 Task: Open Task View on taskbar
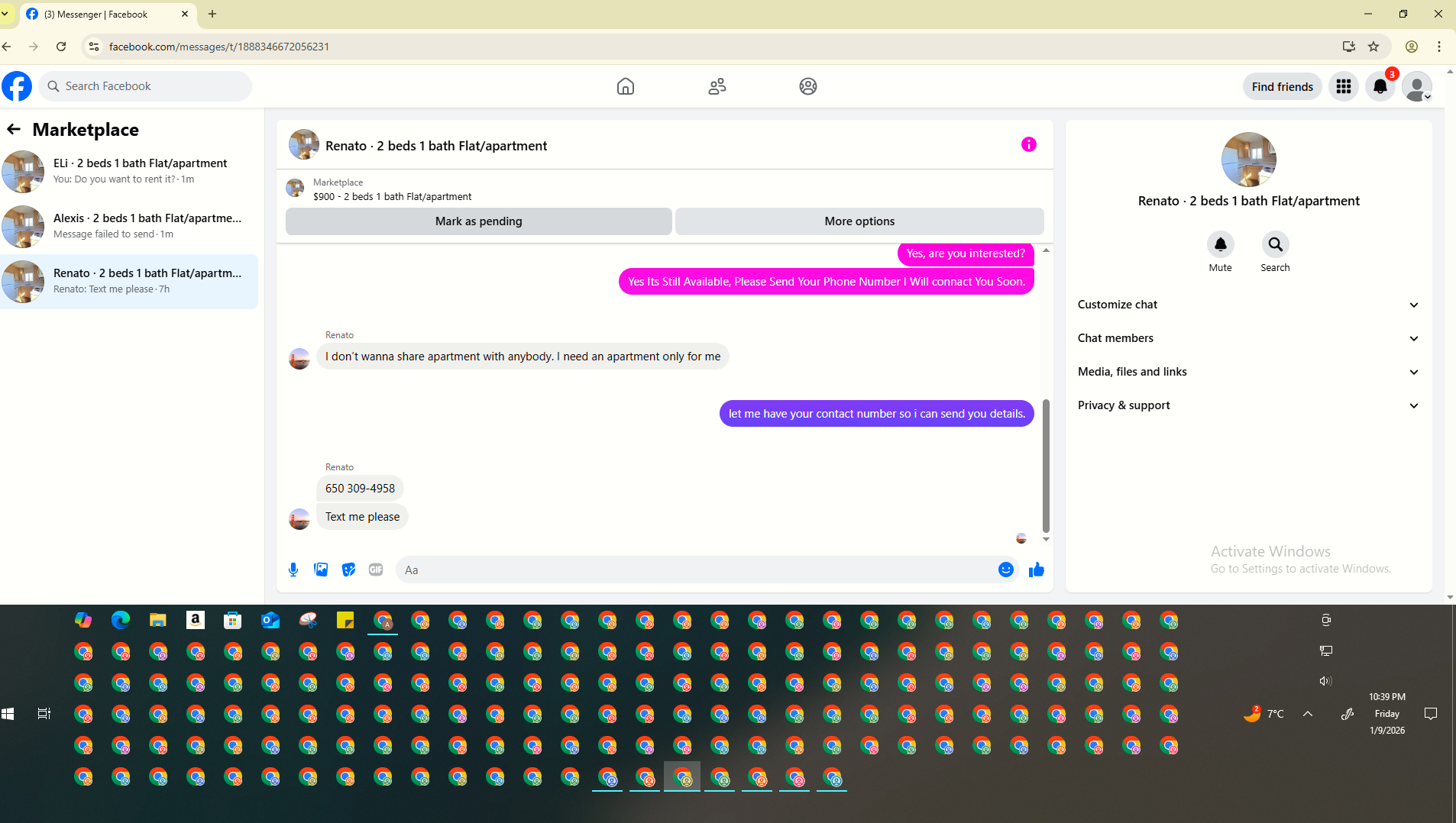[x=44, y=714]
